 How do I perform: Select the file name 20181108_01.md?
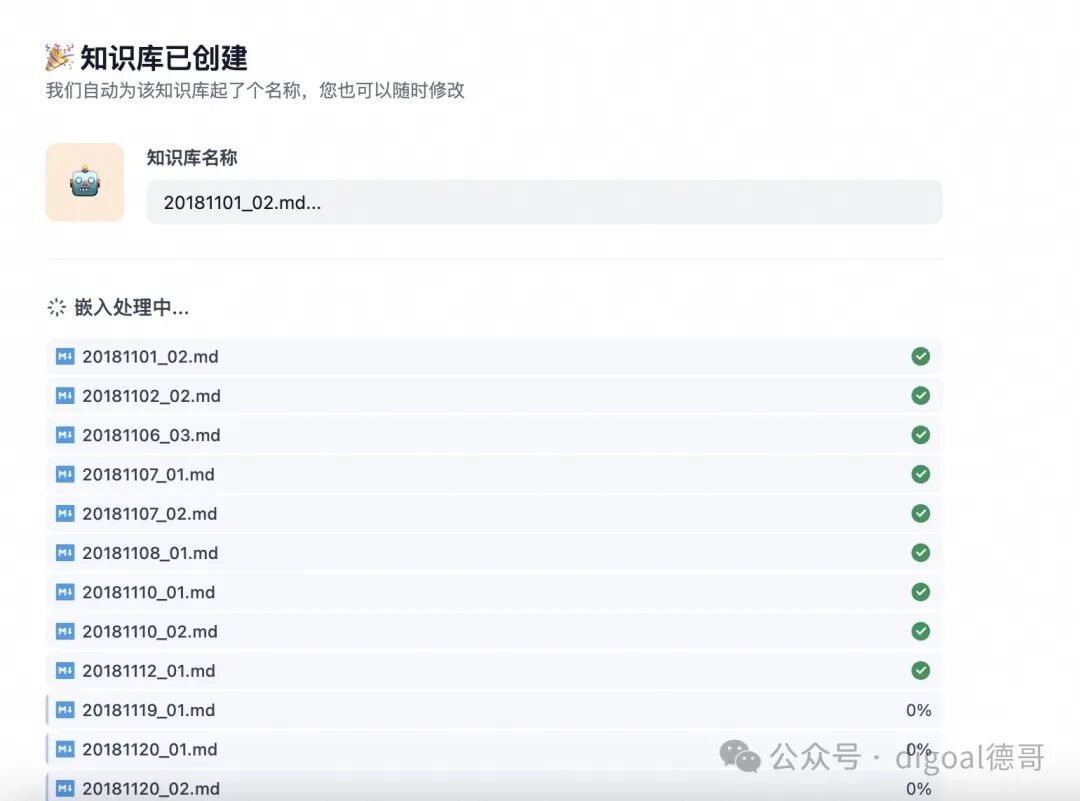click(x=150, y=553)
